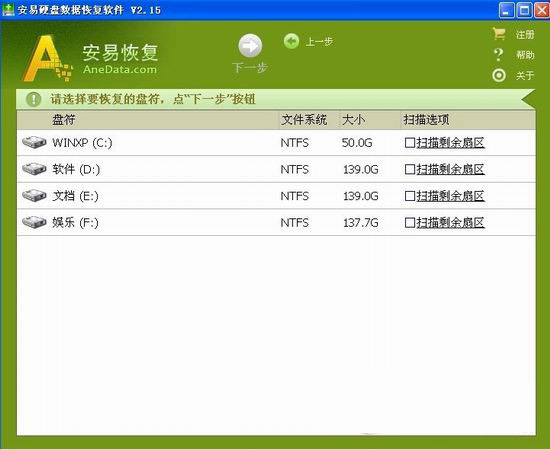Select the 软件 (D:) drive icon
This screenshot has width=550, height=450.
click(x=34, y=169)
